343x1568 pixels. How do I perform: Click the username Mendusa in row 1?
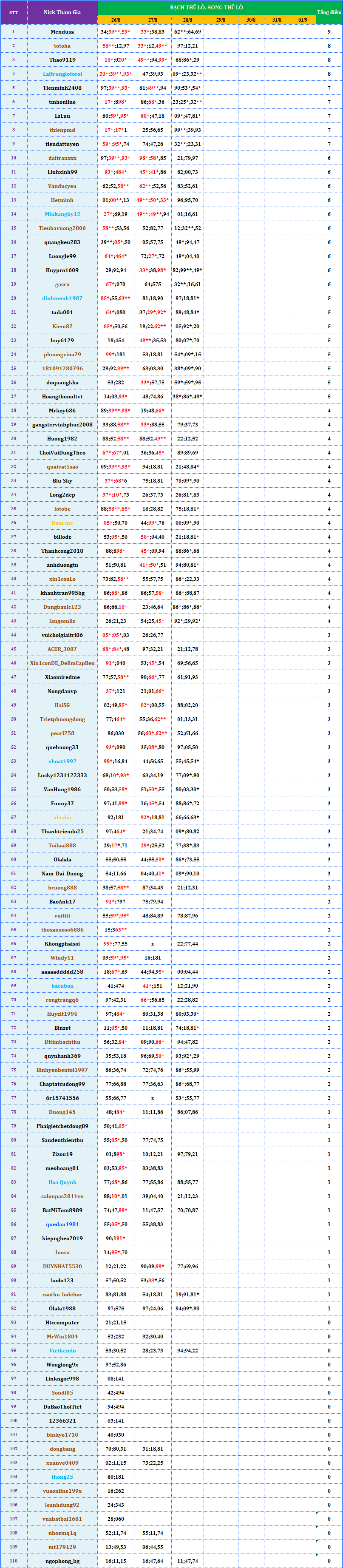point(62,31)
